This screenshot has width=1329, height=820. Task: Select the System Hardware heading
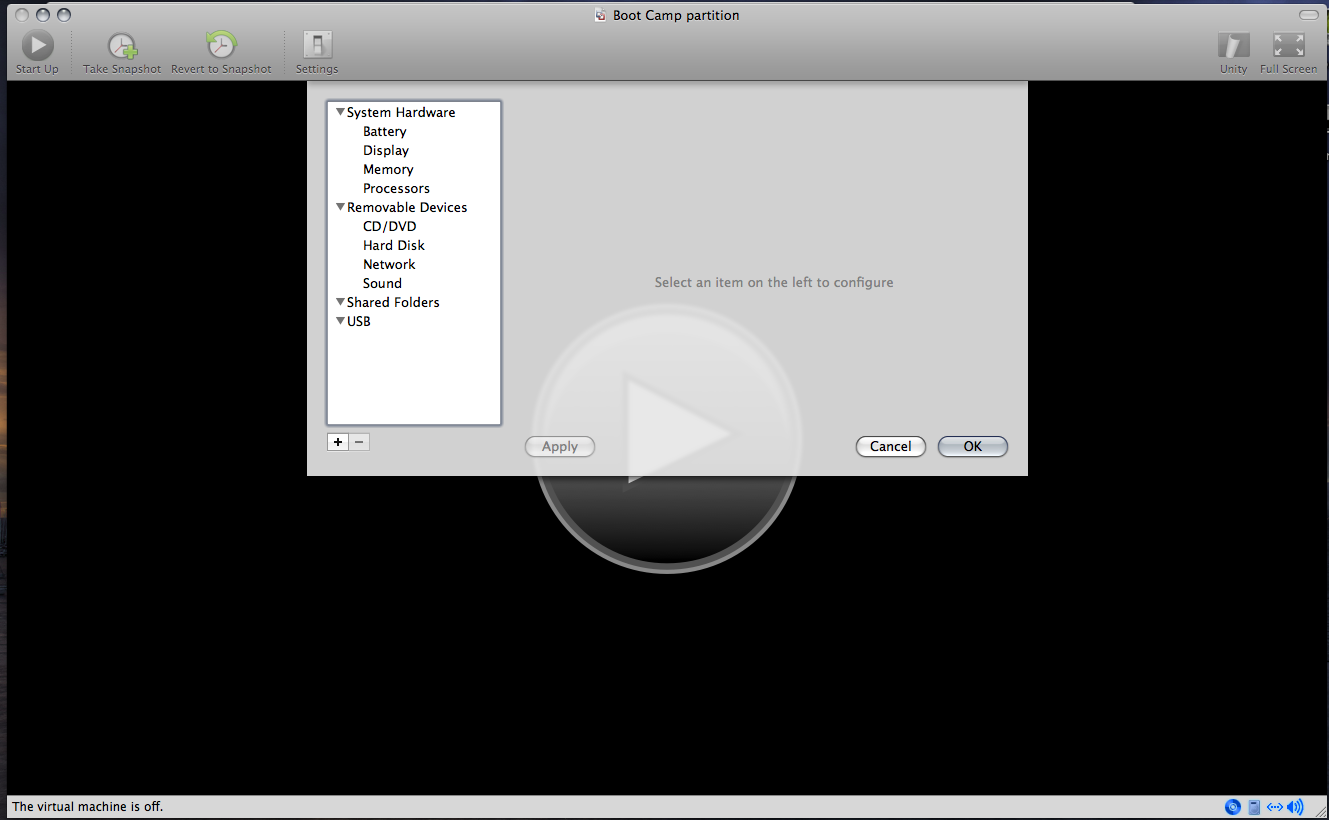(401, 112)
